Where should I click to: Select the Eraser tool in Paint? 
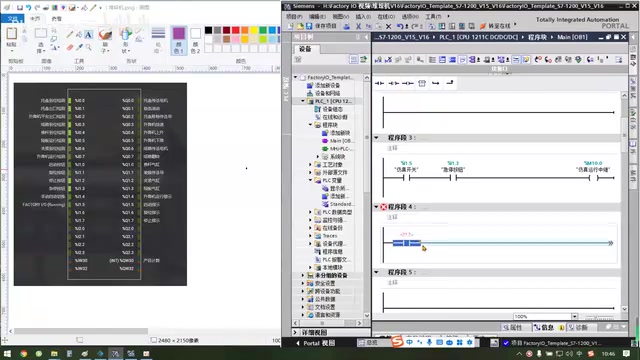[x=70, y=47]
